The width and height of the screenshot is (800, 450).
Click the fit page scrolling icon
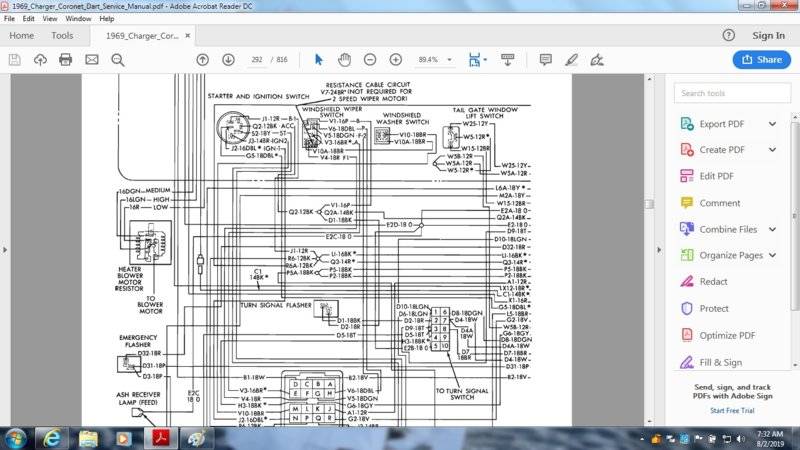tap(474, 60)
